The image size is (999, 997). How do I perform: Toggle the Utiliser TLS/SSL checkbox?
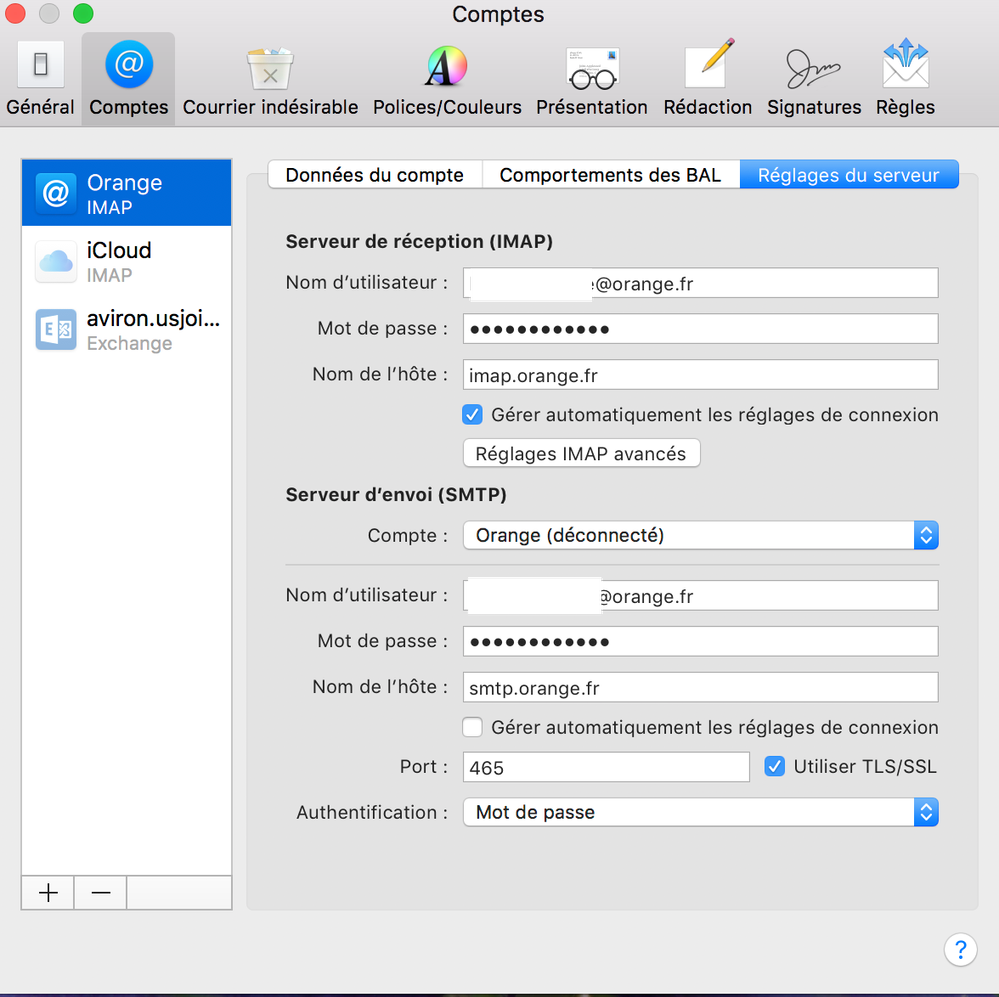point(774,766)
